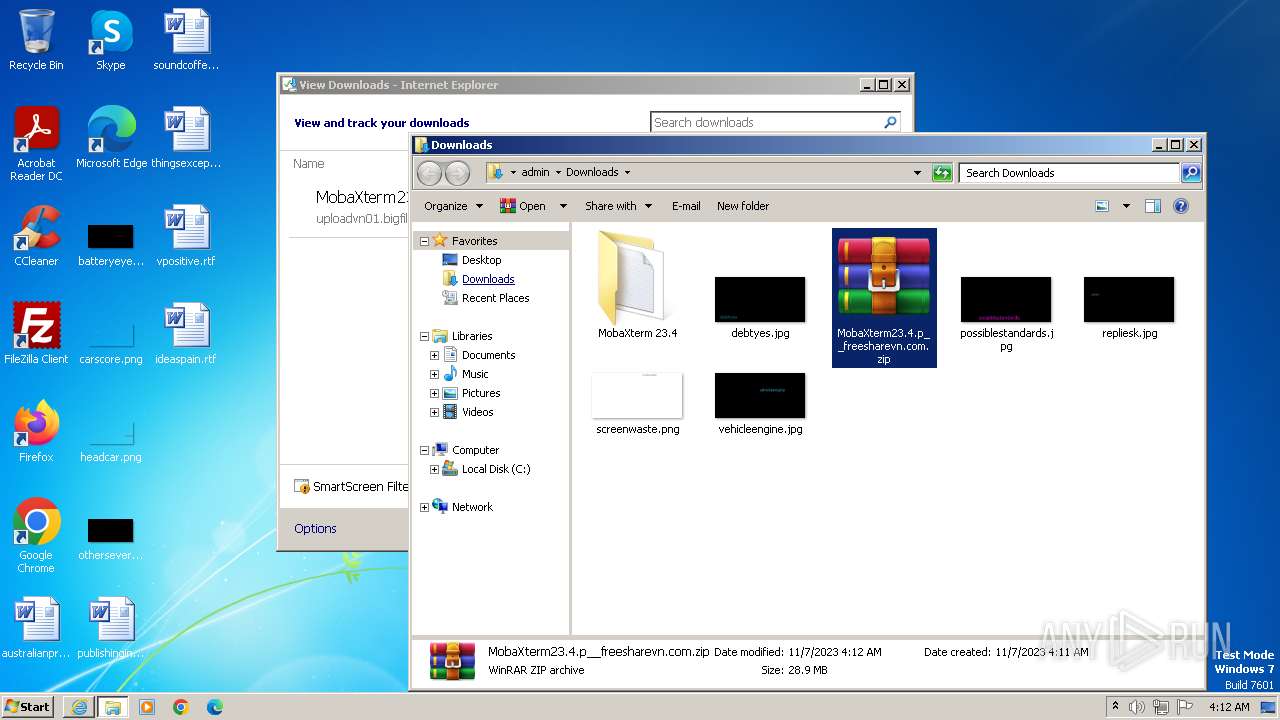The width and height of the screenshot is (1280, 720).
Task: Click Open in the Explorer toolbar
Action: [x=523, y=206]
